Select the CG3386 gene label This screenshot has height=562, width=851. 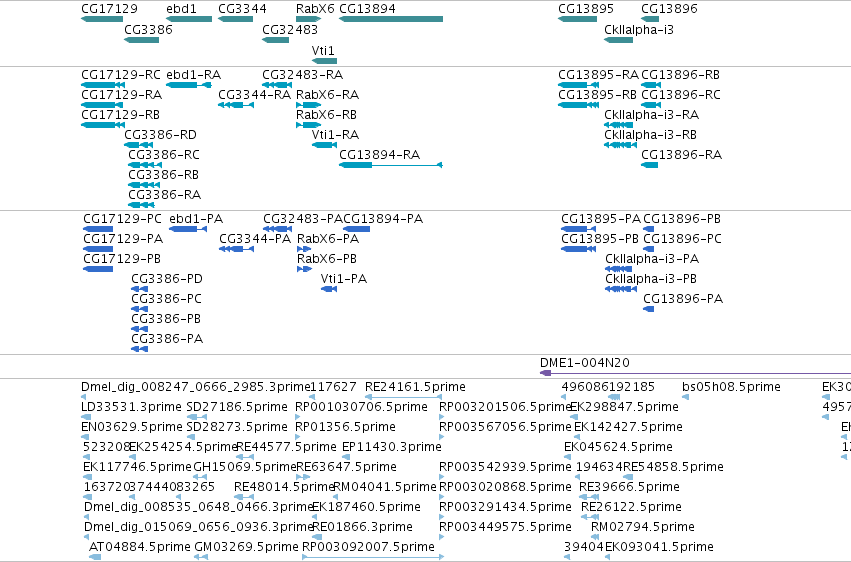coord(148,30)
